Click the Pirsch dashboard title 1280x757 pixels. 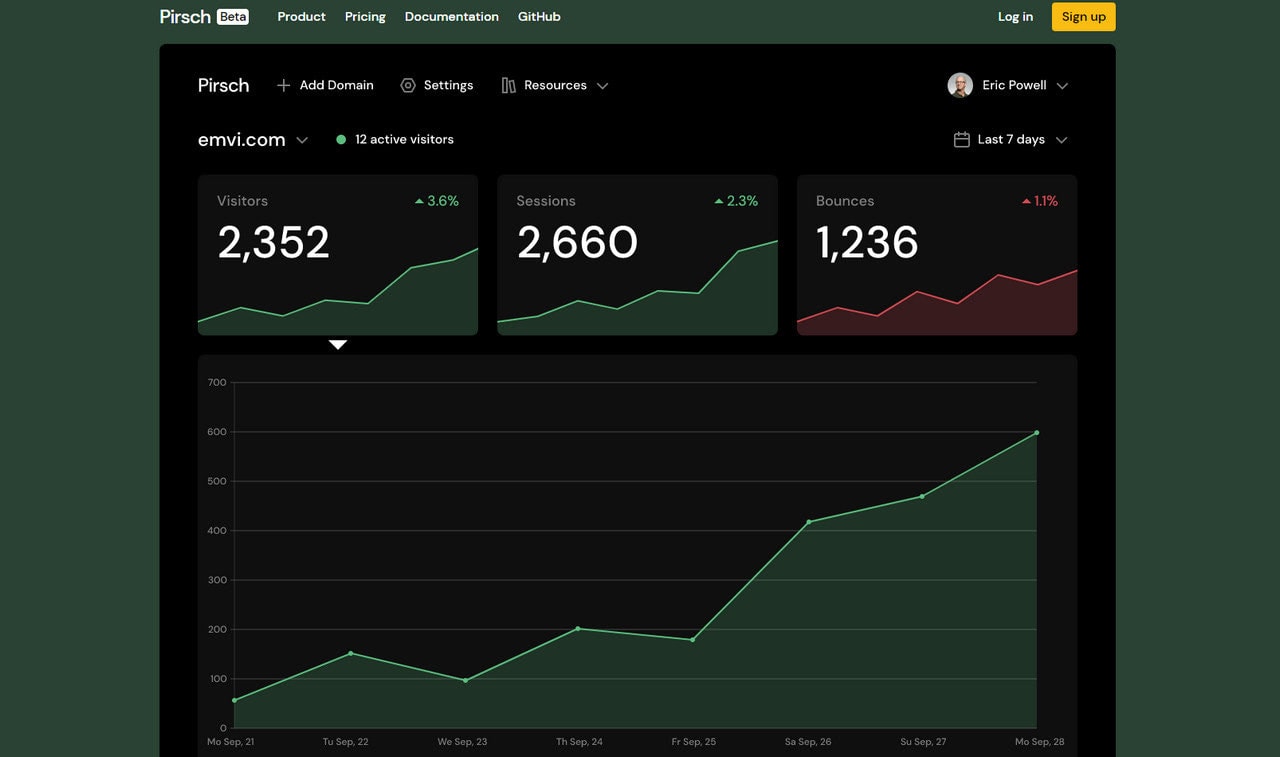pos(223,85)
